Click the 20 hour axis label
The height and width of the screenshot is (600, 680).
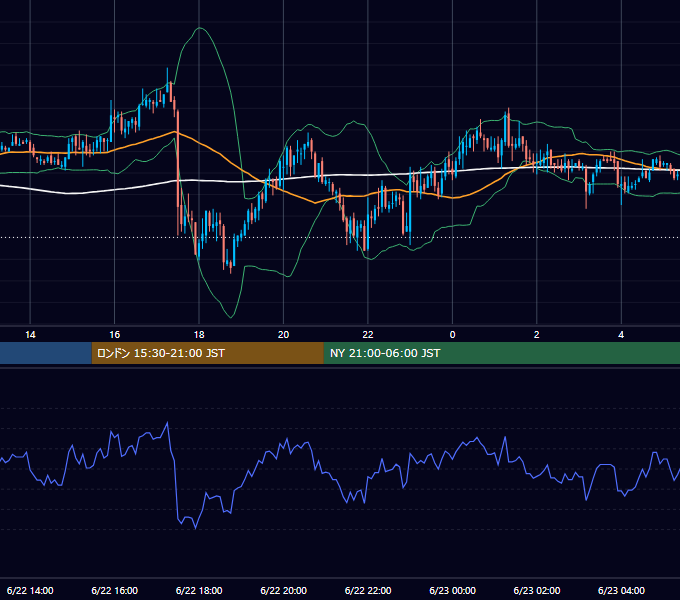(x=283, y=335)
